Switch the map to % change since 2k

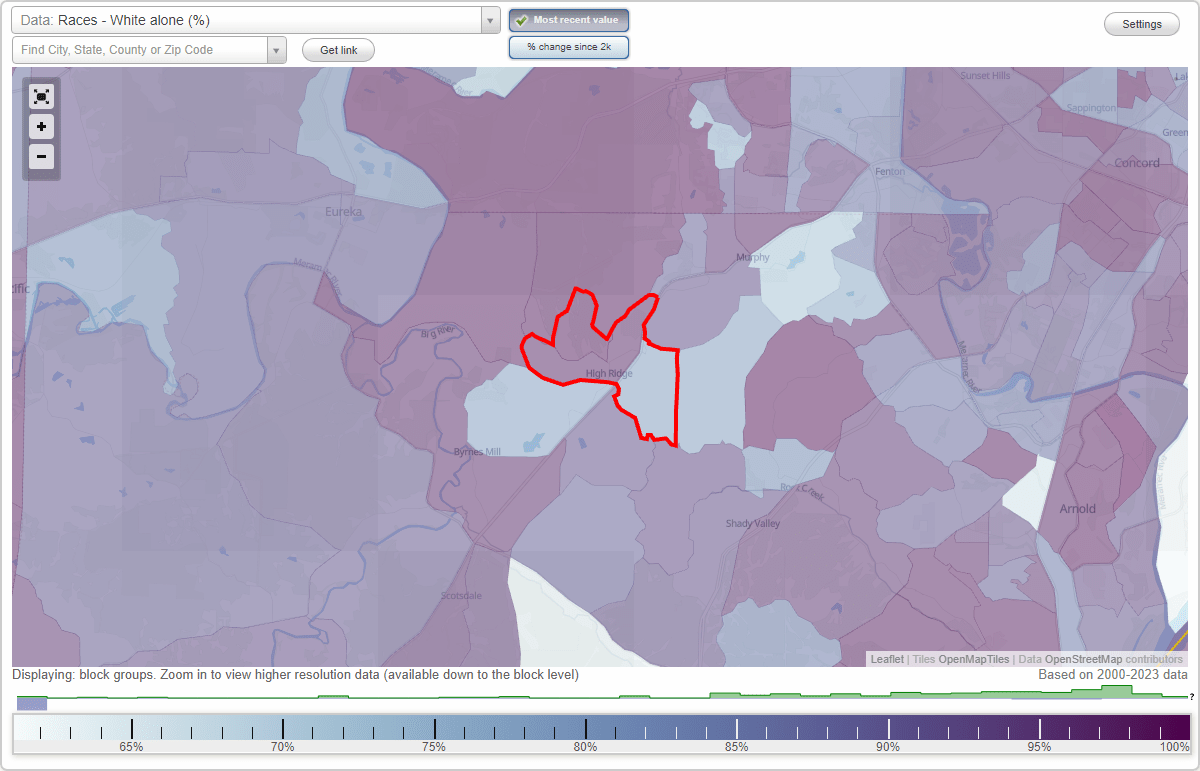(x=568, y=46)
